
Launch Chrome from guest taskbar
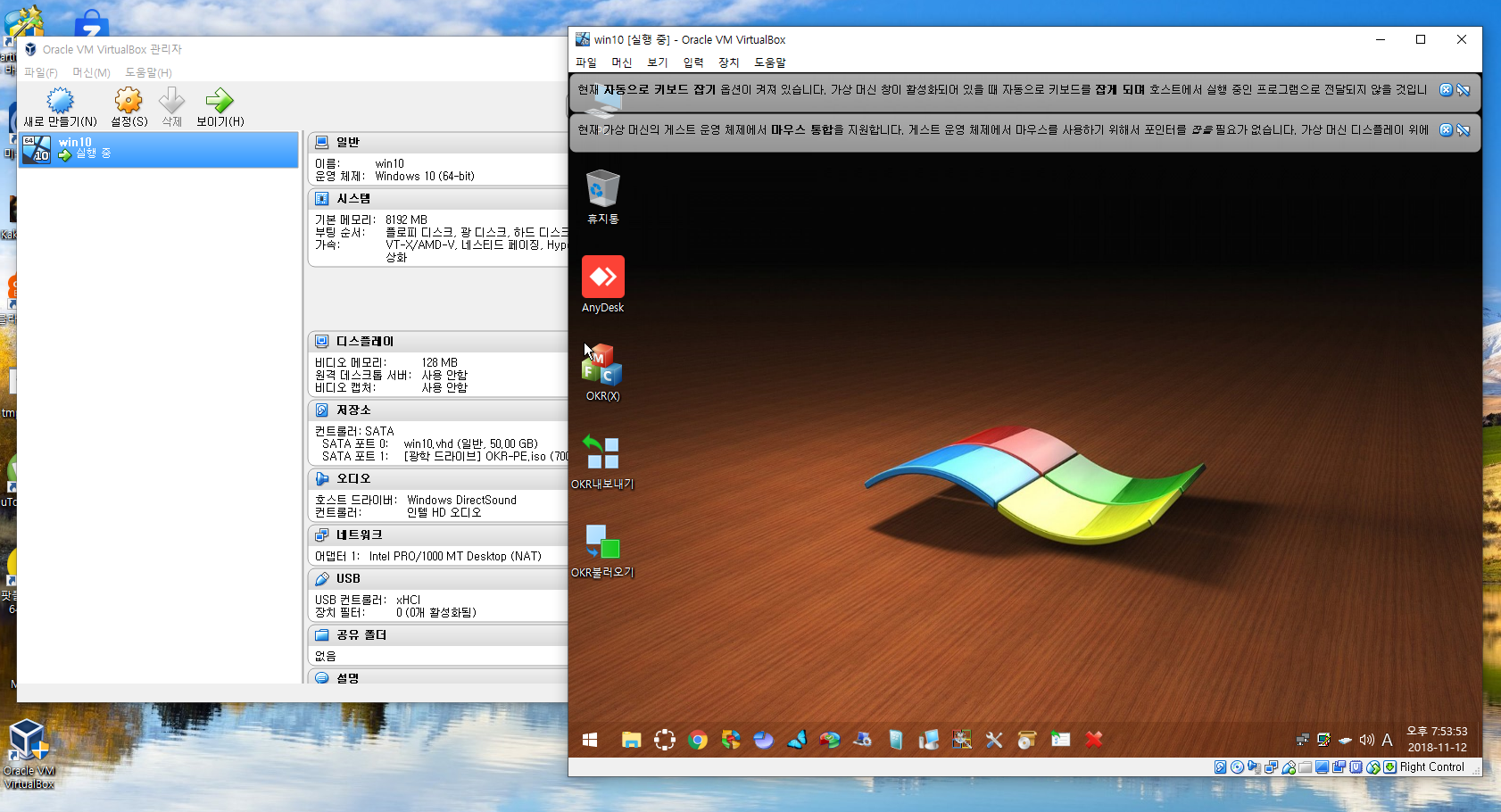point(698,740)
